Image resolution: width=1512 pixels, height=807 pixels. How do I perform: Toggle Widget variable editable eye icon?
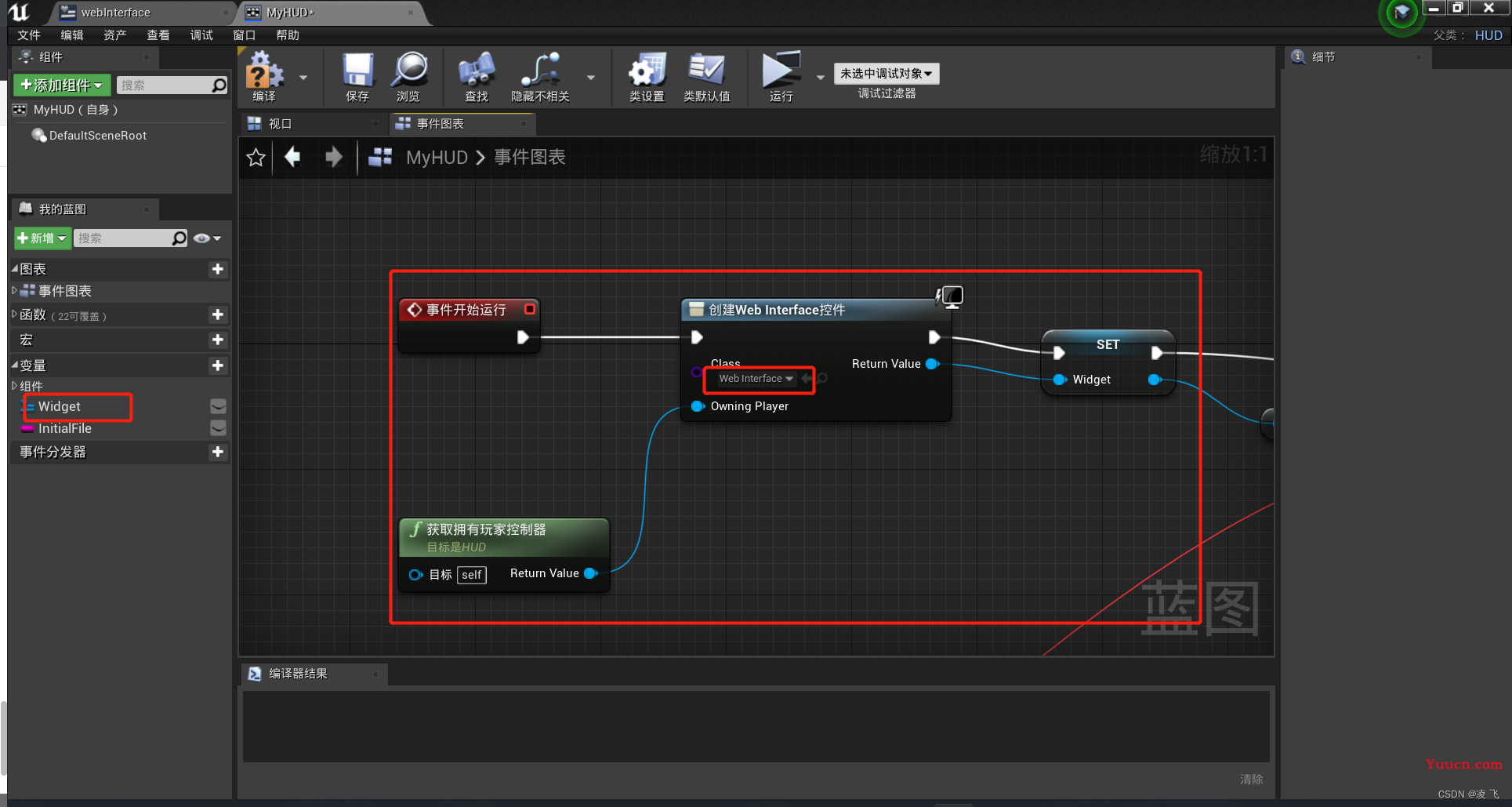pyautogui.click(x=218, y=406)
